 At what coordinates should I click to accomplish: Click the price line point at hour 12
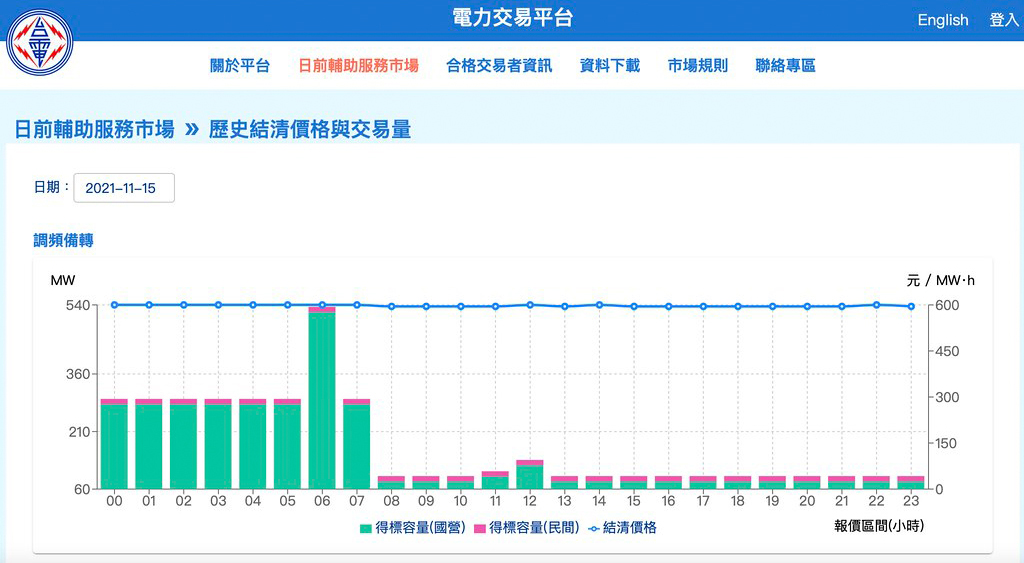(530, 305)
